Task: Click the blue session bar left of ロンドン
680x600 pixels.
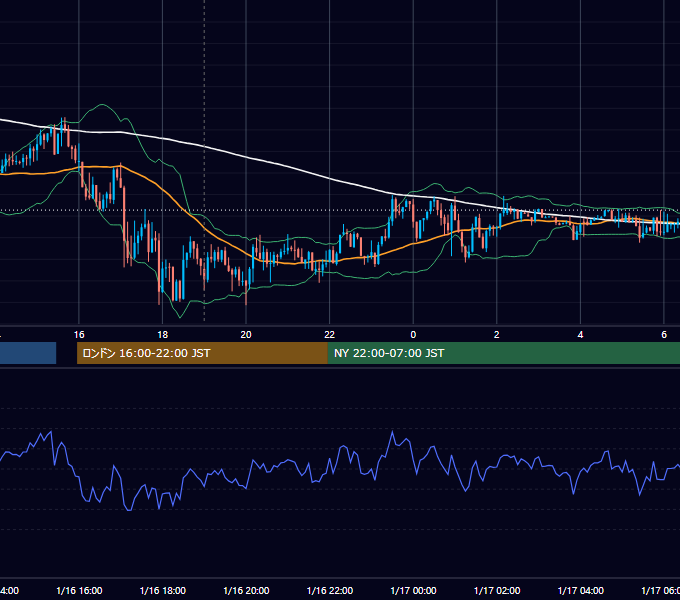Action: point(28,353)
